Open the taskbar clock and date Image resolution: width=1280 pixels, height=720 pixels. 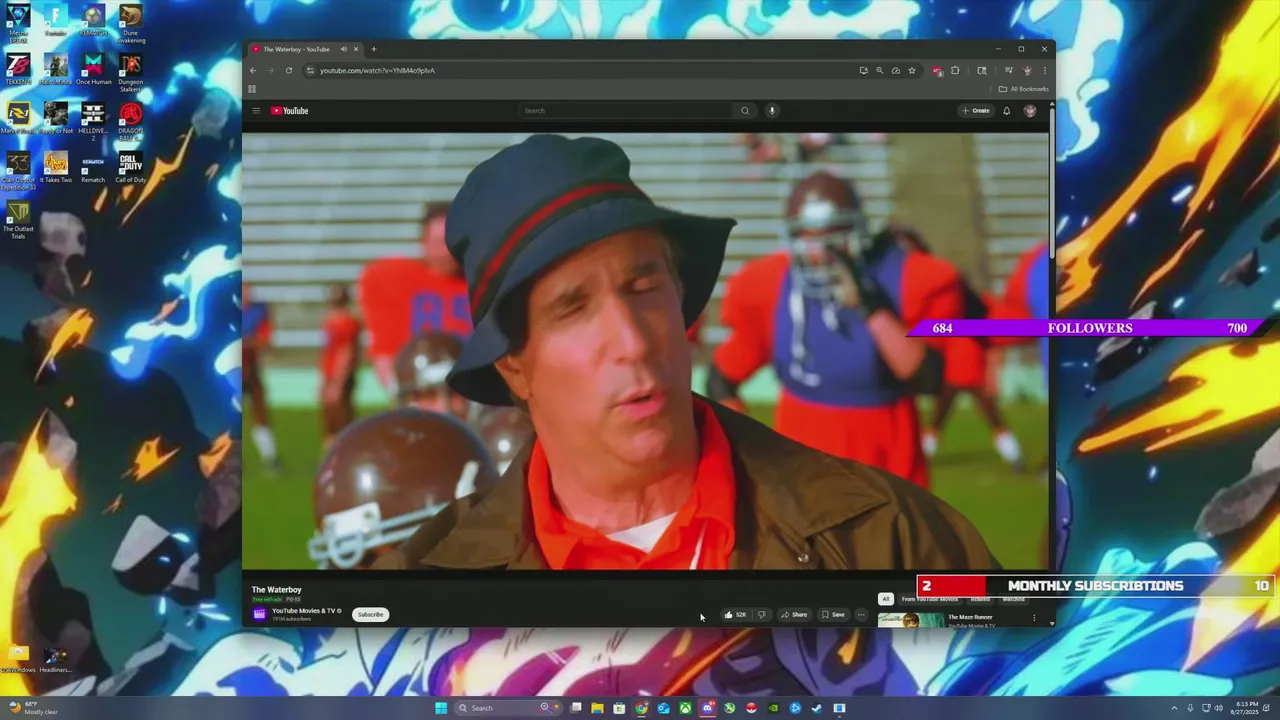point(1246,708)
